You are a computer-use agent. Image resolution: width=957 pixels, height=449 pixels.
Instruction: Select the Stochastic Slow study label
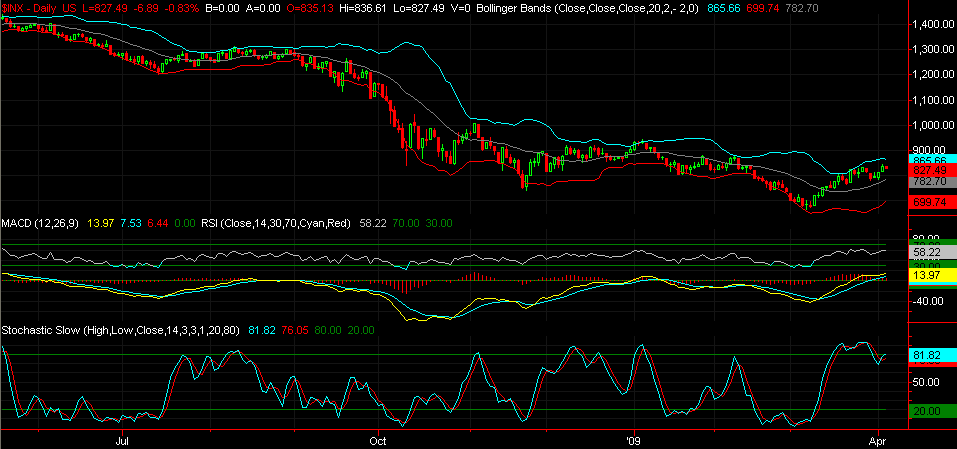point(121,330)
